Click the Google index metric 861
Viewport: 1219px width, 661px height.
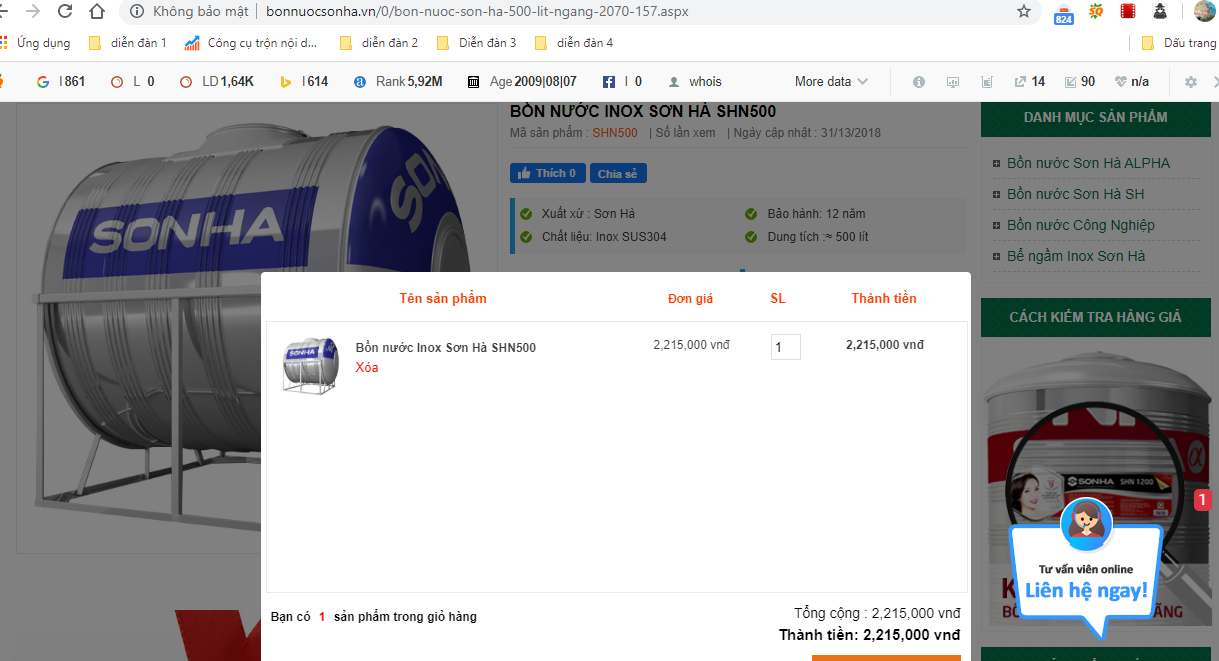pyautogui.click(x=61, y=82)
